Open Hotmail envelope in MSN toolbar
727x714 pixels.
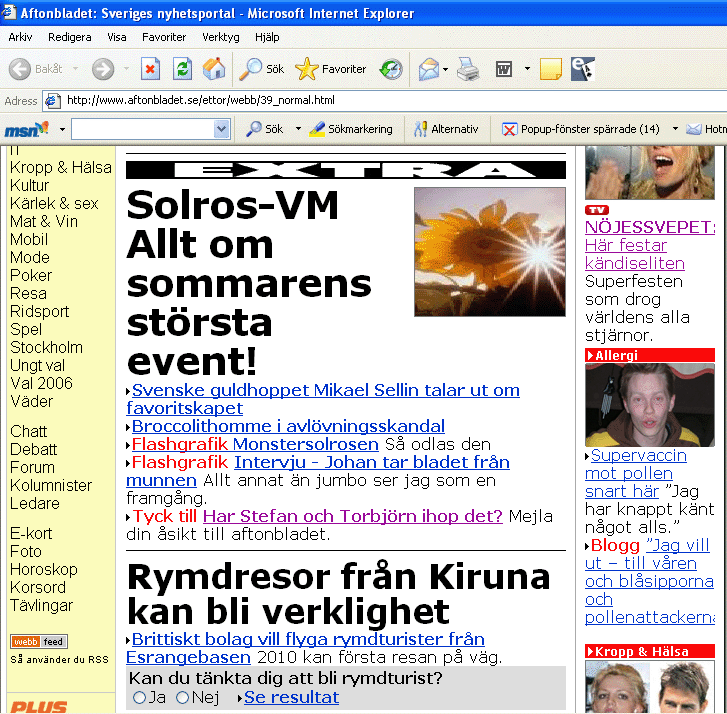click(693, 129)
